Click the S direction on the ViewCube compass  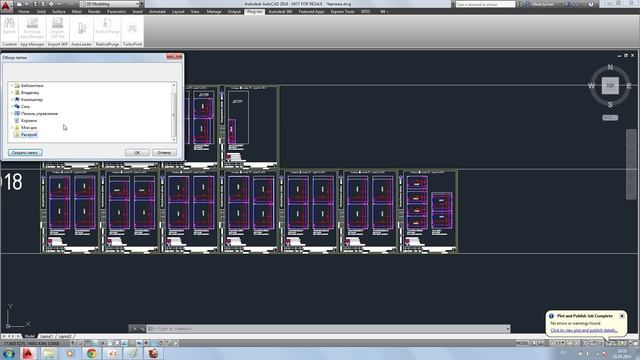tap(610, 105)
